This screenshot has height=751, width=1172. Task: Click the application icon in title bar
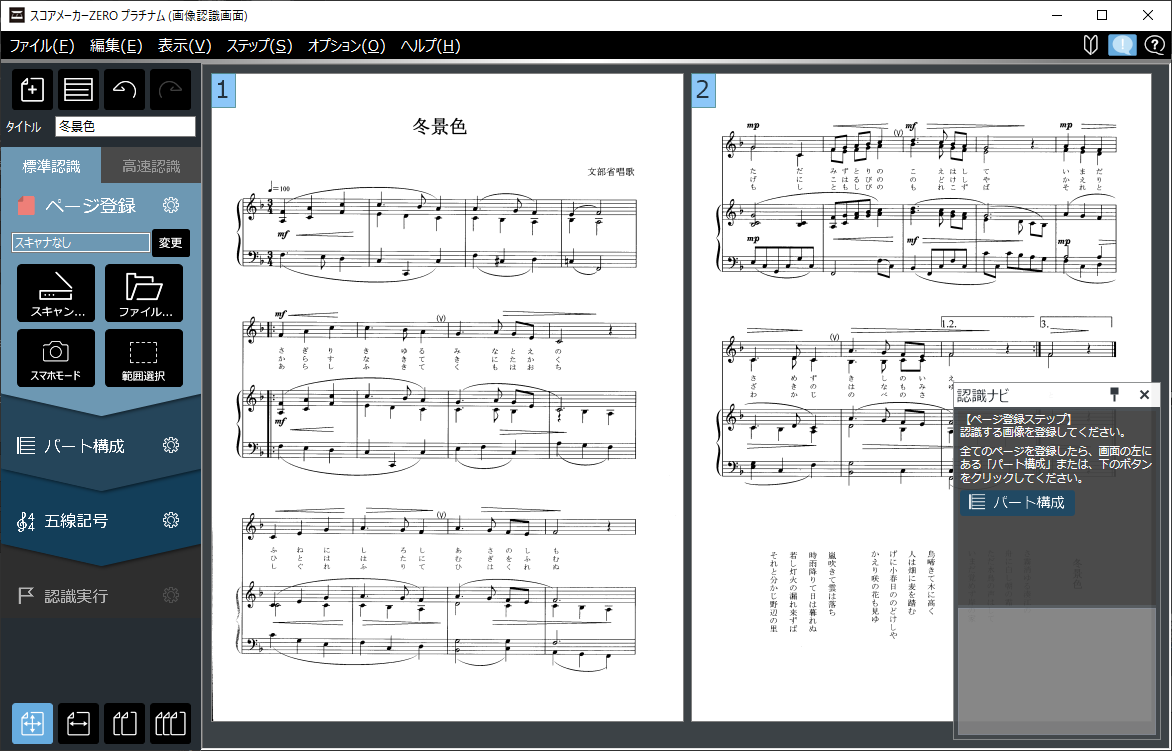tap(16, 15)
